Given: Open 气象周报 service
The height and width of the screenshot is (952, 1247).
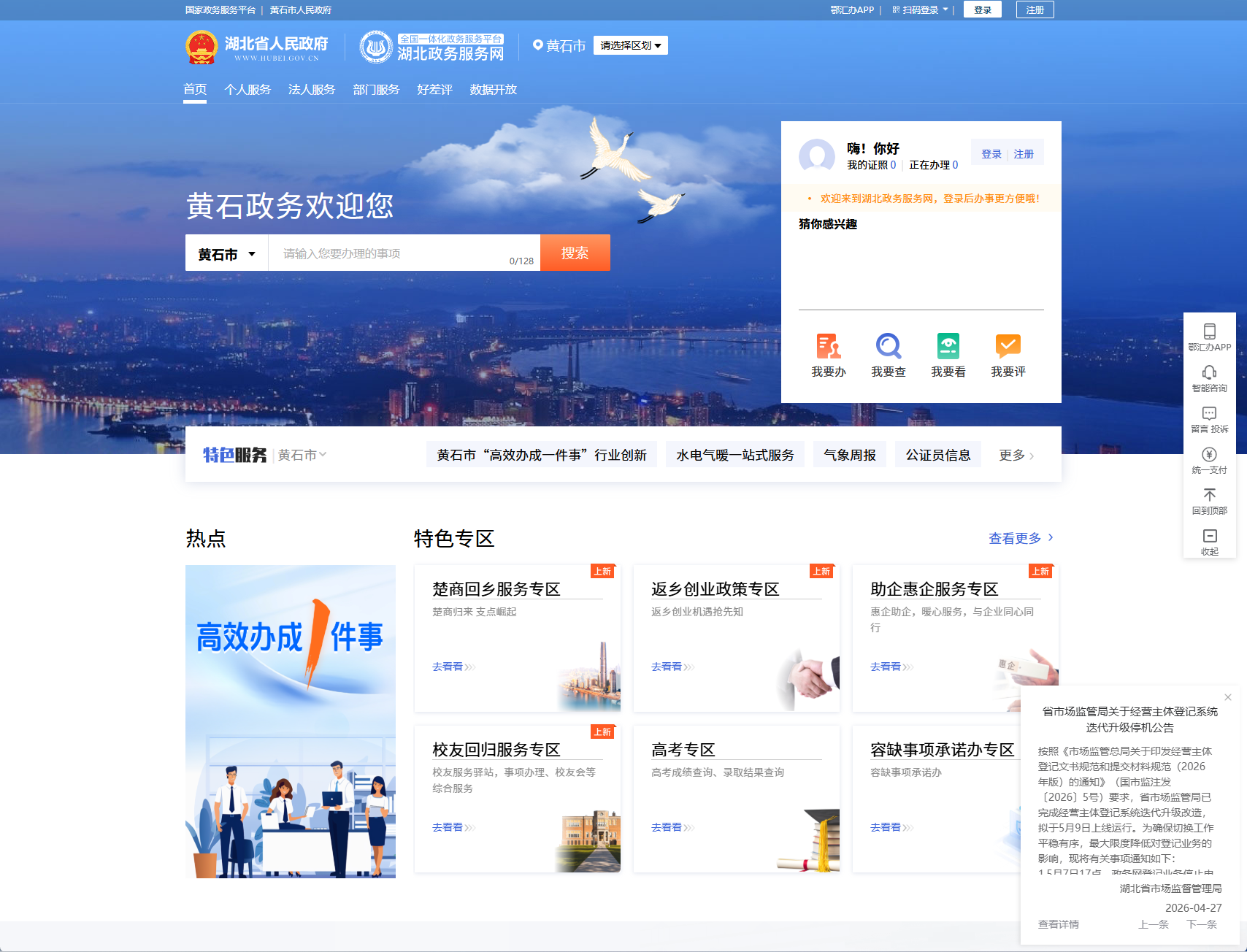Looking at the screenshot, I should click(850, 455).
